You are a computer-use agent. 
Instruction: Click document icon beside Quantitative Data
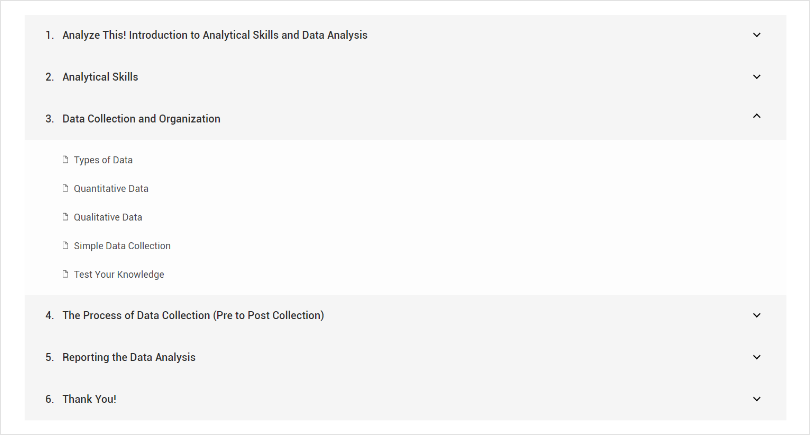tap(66, 189)
